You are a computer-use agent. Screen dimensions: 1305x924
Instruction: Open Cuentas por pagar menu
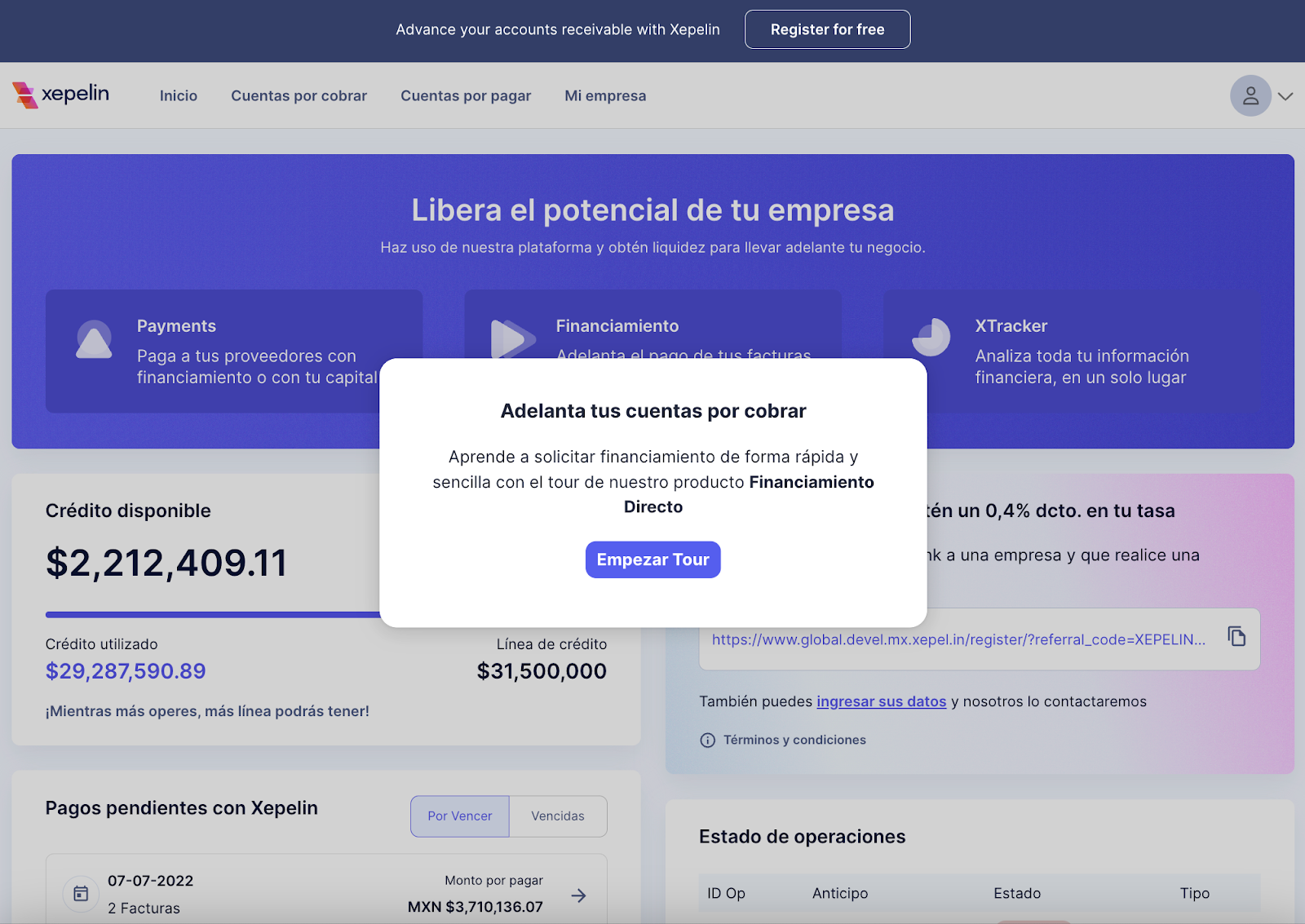click(x=466, y=96)
